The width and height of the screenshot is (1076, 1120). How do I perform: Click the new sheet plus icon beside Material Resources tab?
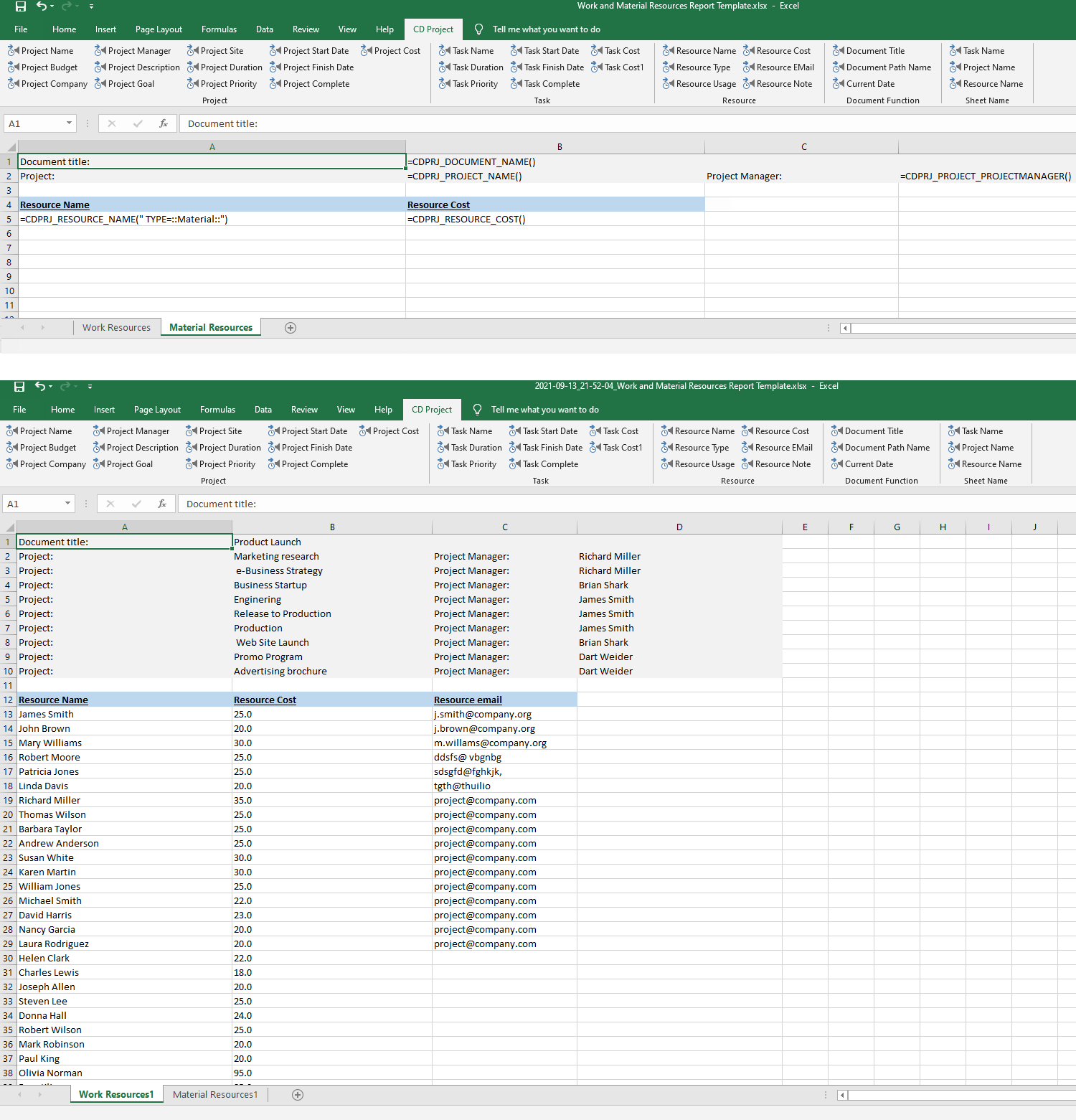pos(291,328)
